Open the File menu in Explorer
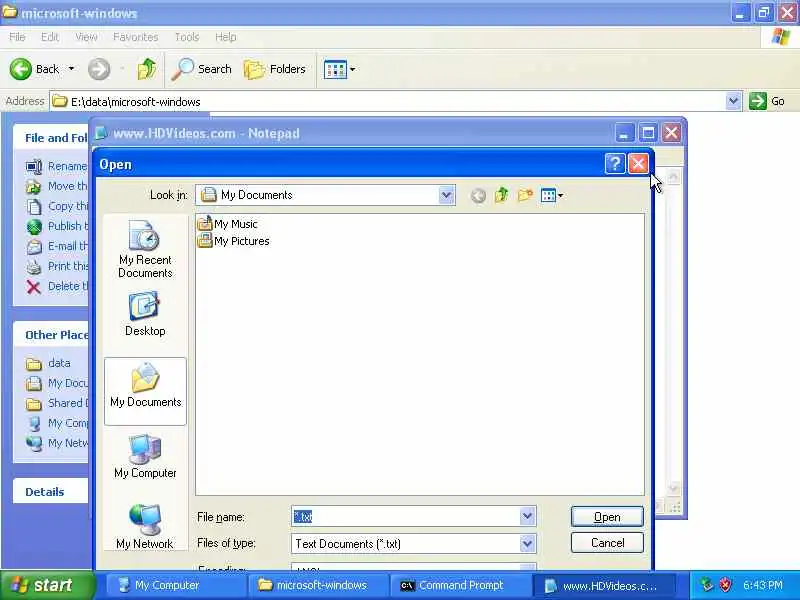The width and height of the screenshot is (800, 600). coord(17,37)
